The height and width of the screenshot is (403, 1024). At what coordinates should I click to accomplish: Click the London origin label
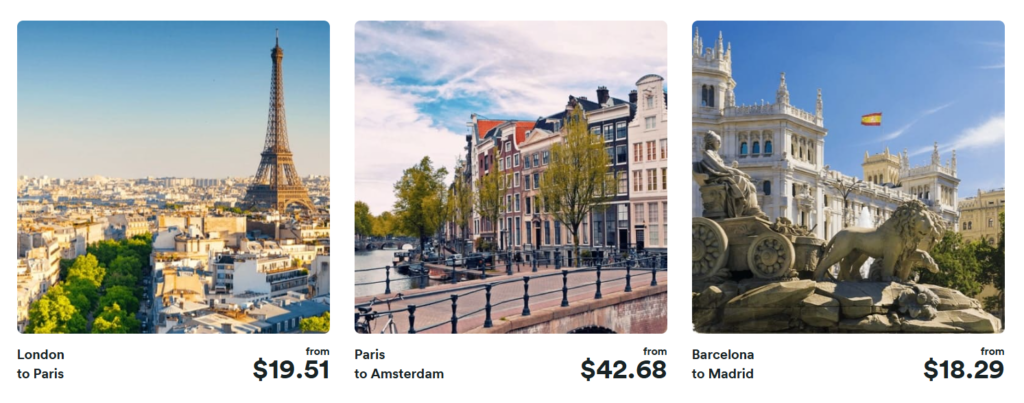[x=41, y=355]
